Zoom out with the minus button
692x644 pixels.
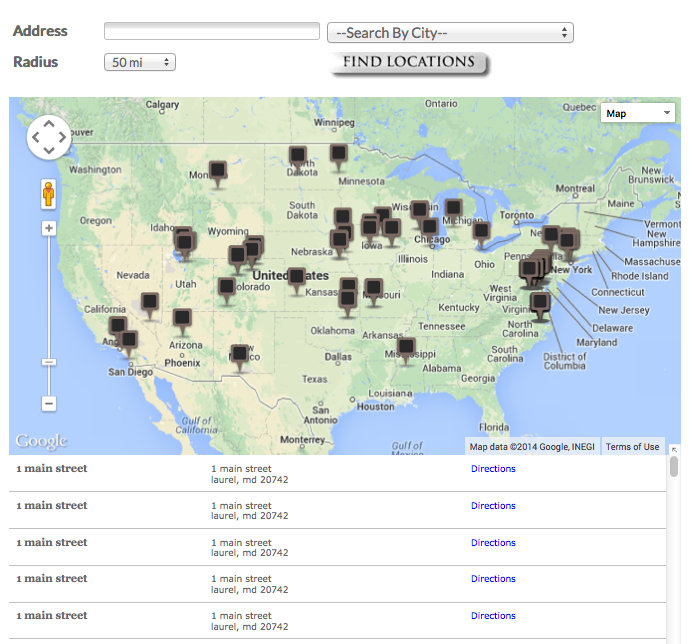point(48,404)
